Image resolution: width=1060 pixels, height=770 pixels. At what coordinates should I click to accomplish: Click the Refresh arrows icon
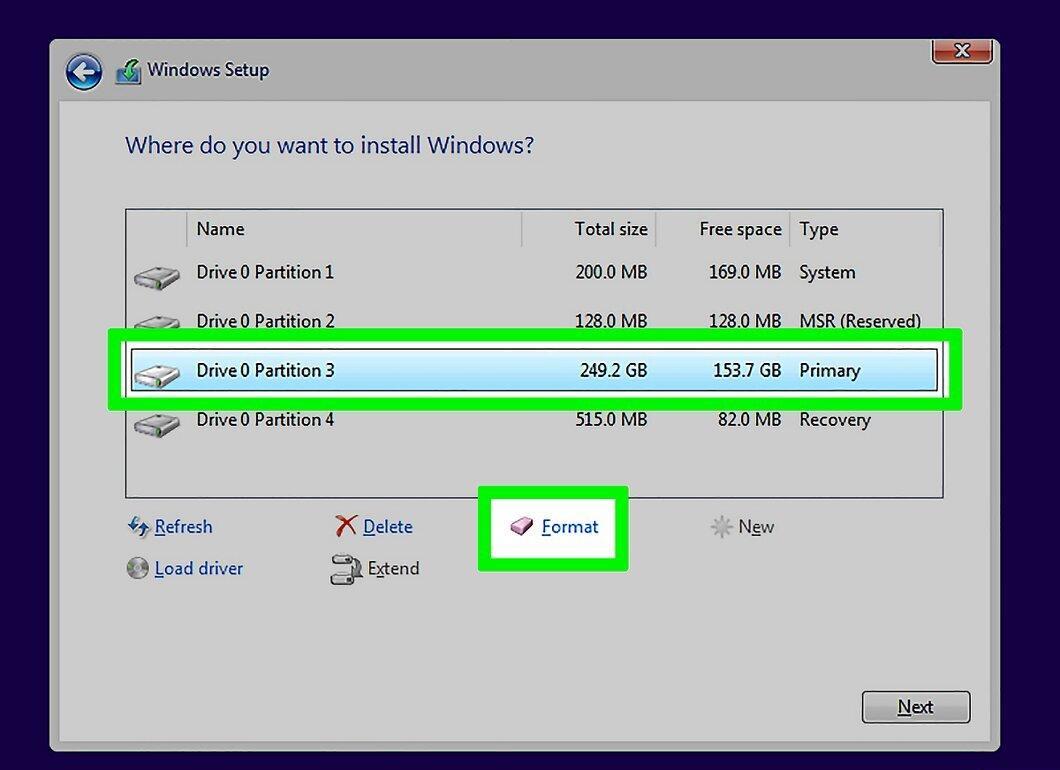(139, 527)
